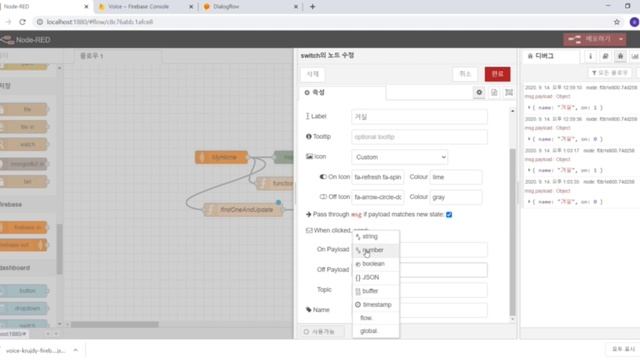Screen dimensions: 640x360
Task: Choose 'global.' type from dropdown list
Action: tap(376, 331)
